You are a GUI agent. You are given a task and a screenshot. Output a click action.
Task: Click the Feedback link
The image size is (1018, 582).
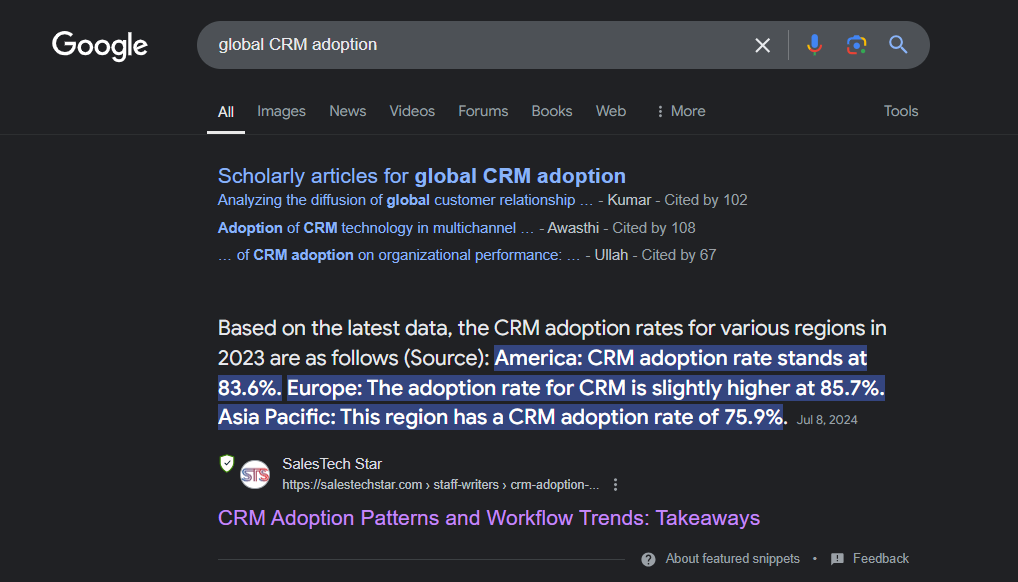pos(880,559)
